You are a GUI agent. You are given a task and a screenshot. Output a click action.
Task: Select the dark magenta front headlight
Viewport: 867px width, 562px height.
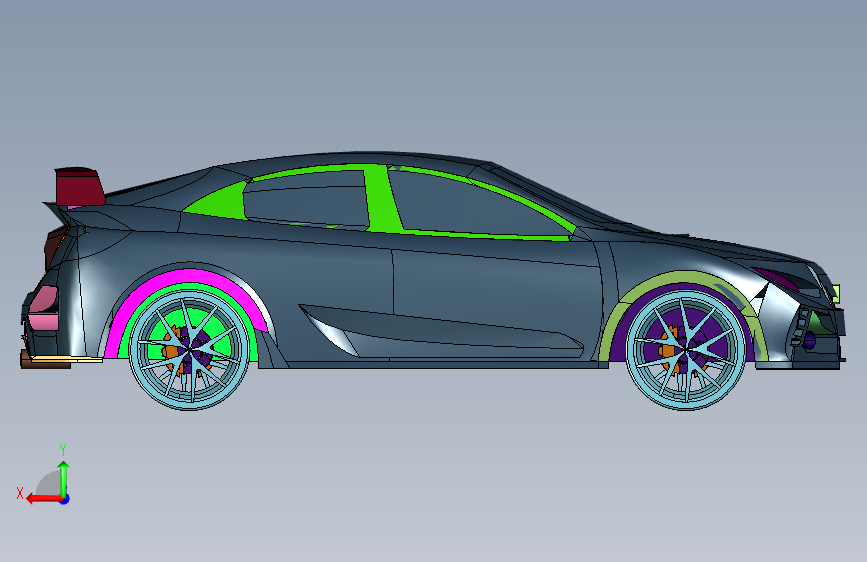click(x=777, y=278)
